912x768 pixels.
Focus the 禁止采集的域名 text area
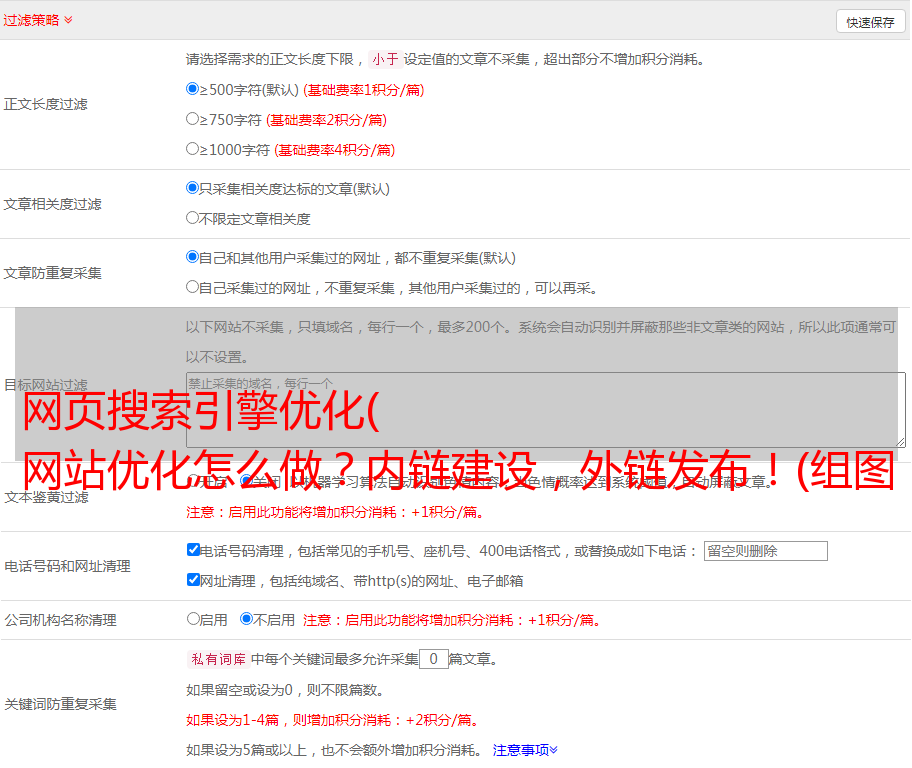546,410
